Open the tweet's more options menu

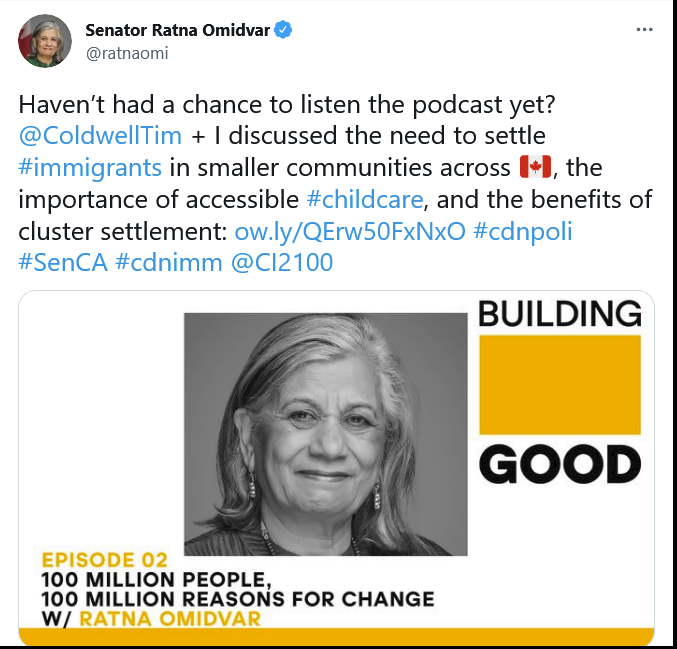click(x=645, y=30)
